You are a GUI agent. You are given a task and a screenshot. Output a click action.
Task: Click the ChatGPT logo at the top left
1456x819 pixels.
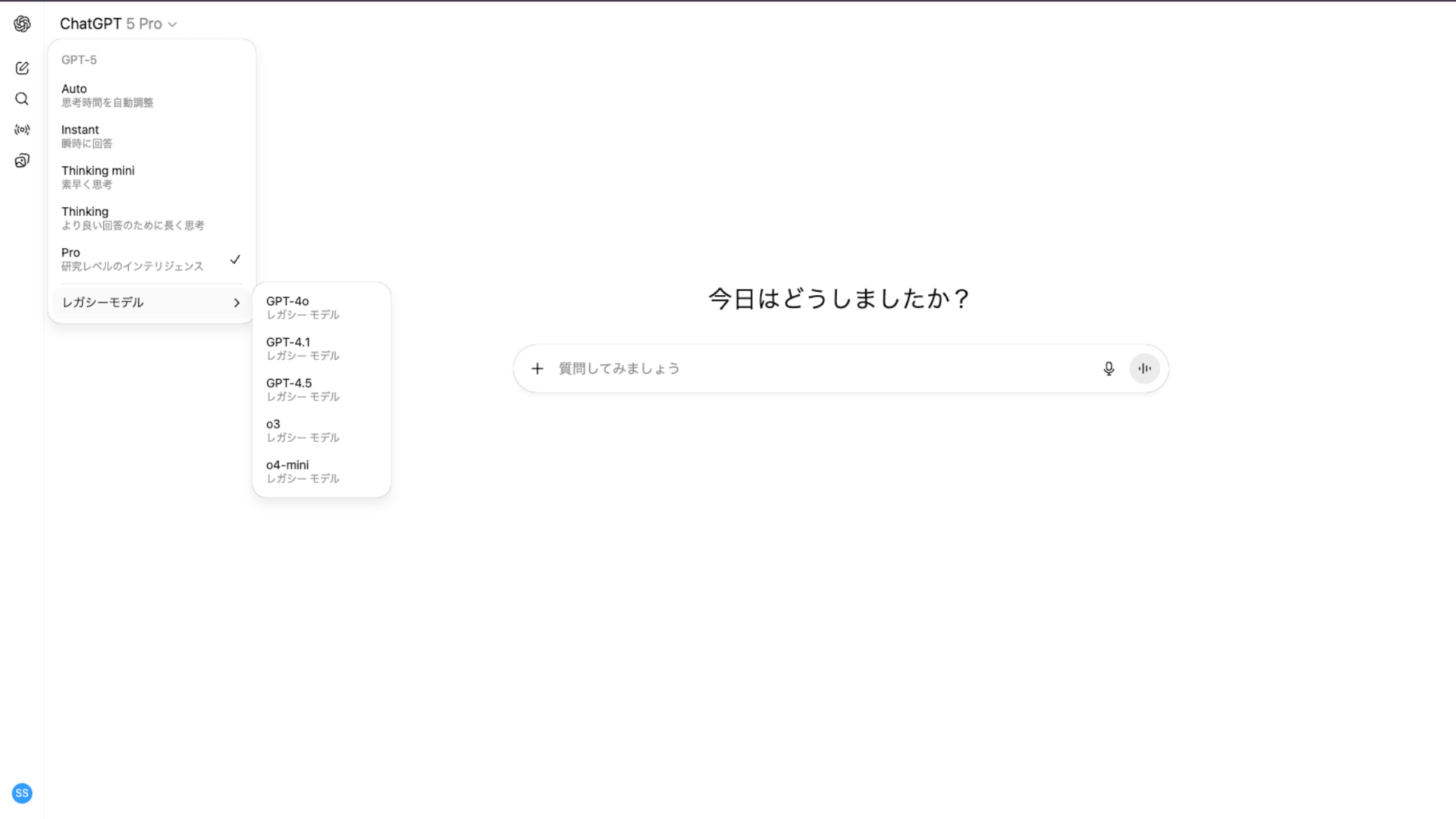tap(22, 24)
